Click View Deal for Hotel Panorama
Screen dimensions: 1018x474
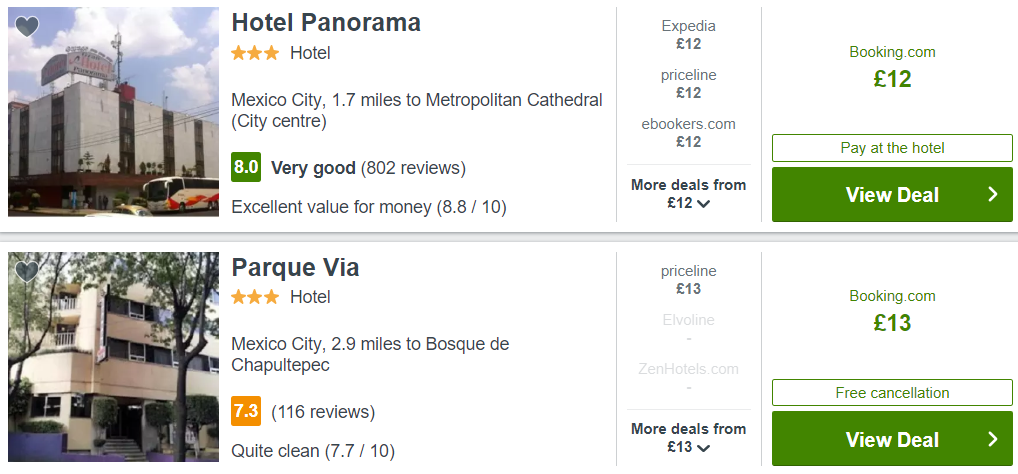(892, 194)
